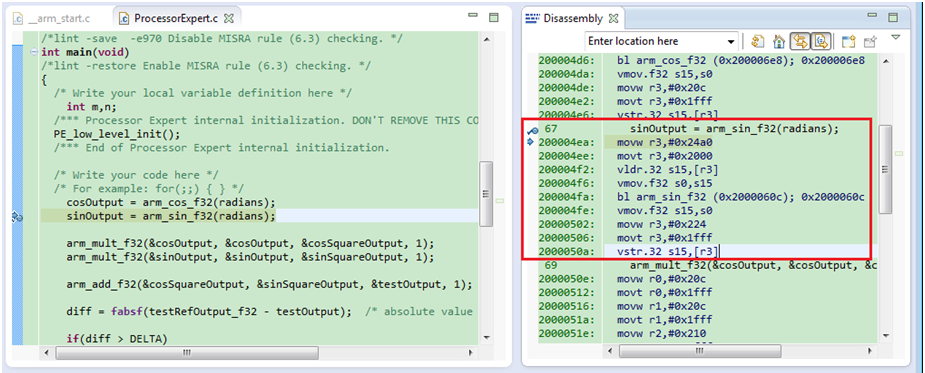Image resolution: width=925 pixels, height=373 pixels.
Task: Click the instruction pointer arrow in editor margin
Action: click(16, 217)
